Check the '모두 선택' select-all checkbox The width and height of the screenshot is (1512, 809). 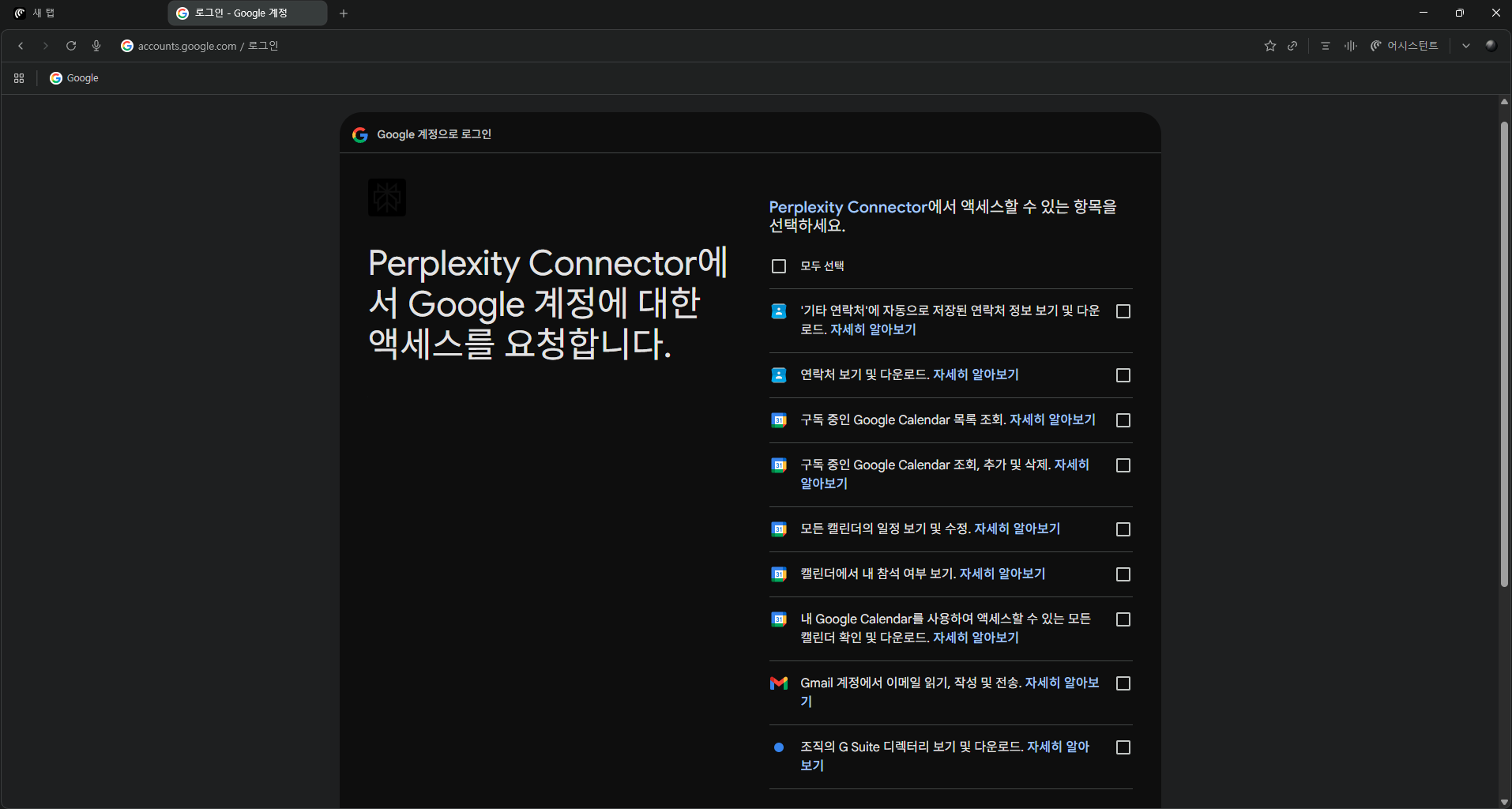click(x=779, y=266)
